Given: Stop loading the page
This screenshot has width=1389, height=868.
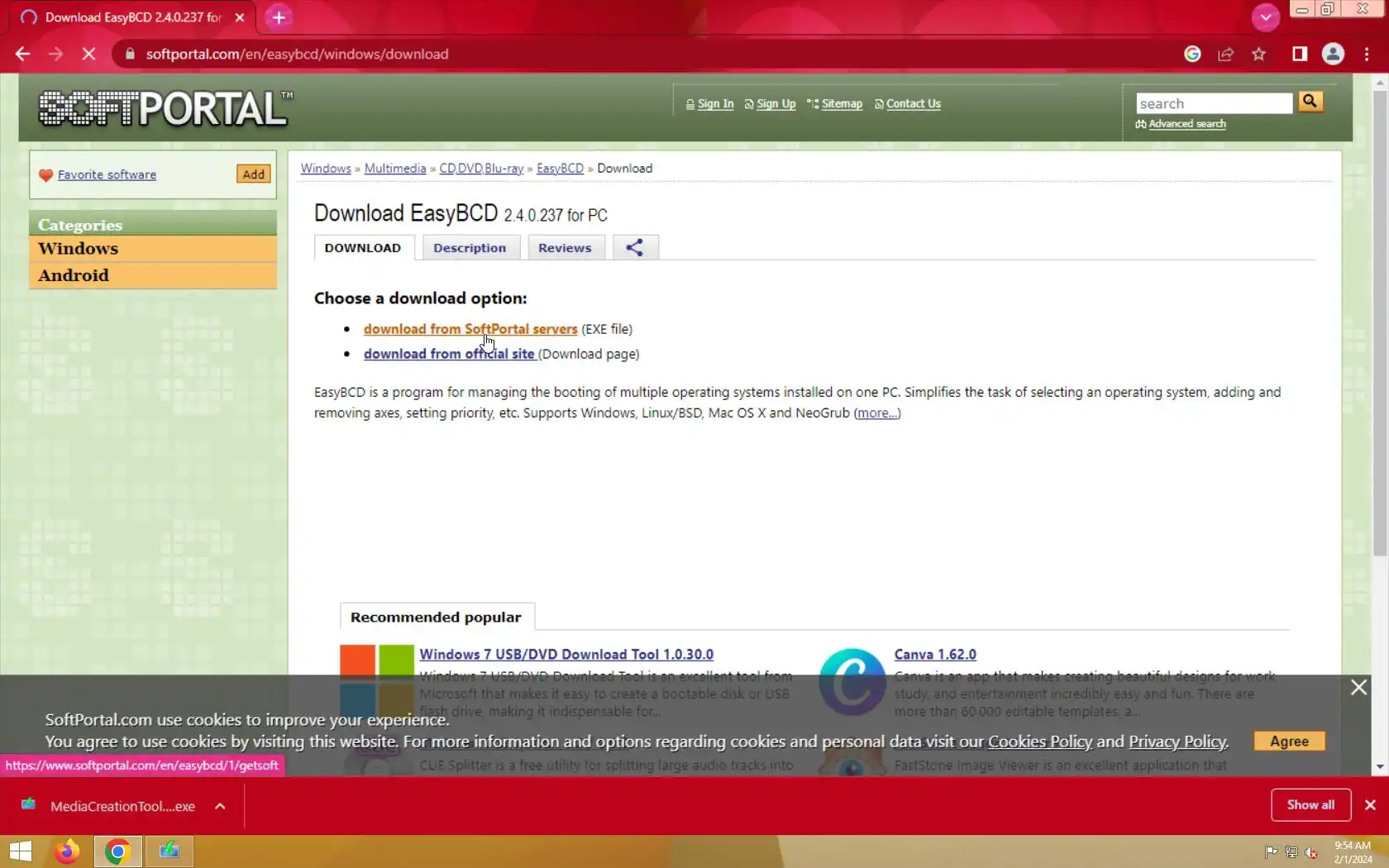Looking at the screenshot, I should (x=88, y=54).
